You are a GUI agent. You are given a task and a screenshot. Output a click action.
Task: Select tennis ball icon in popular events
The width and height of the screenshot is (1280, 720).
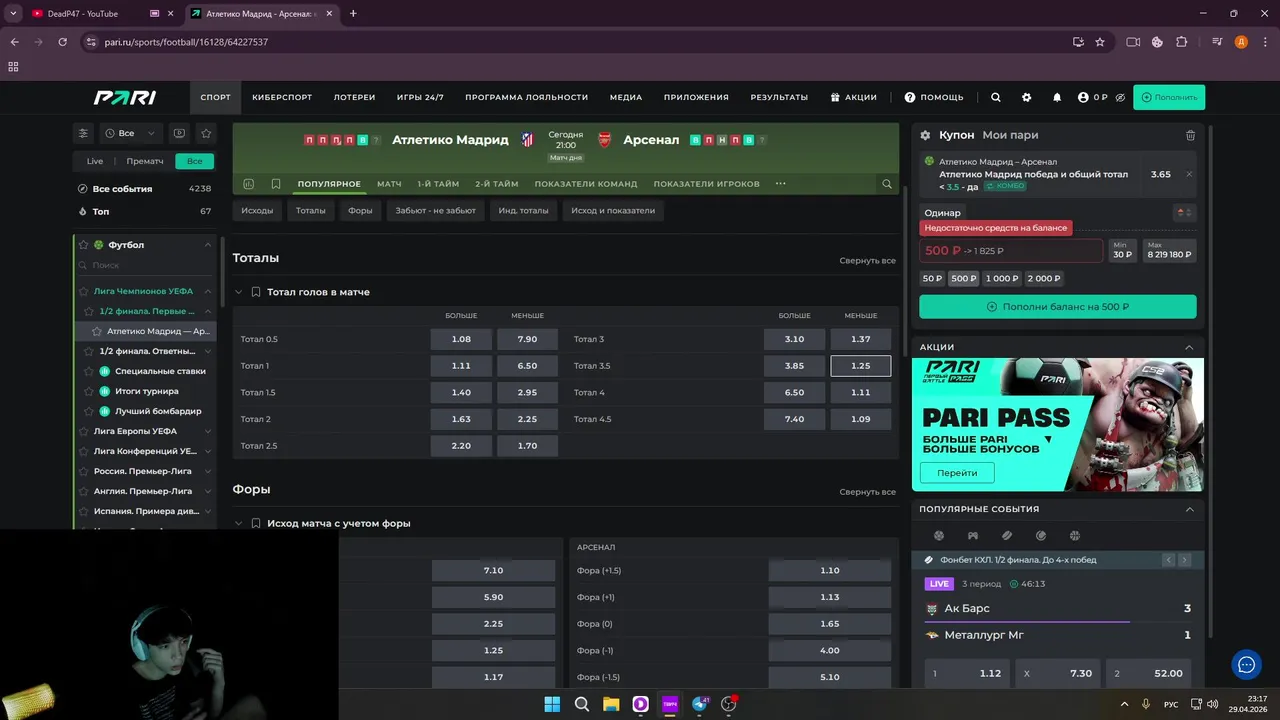click(1040, 536)
